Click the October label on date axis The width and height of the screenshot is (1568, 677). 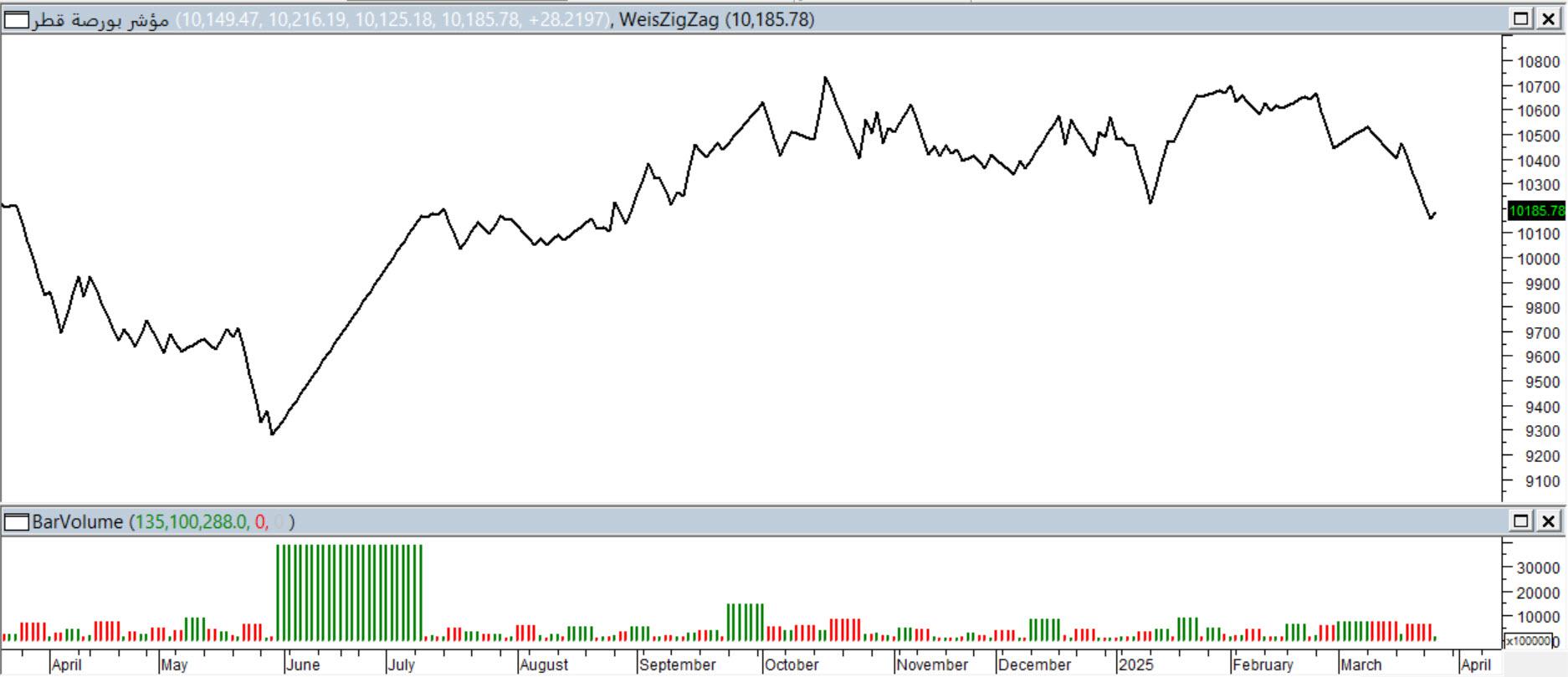[792, 664]
